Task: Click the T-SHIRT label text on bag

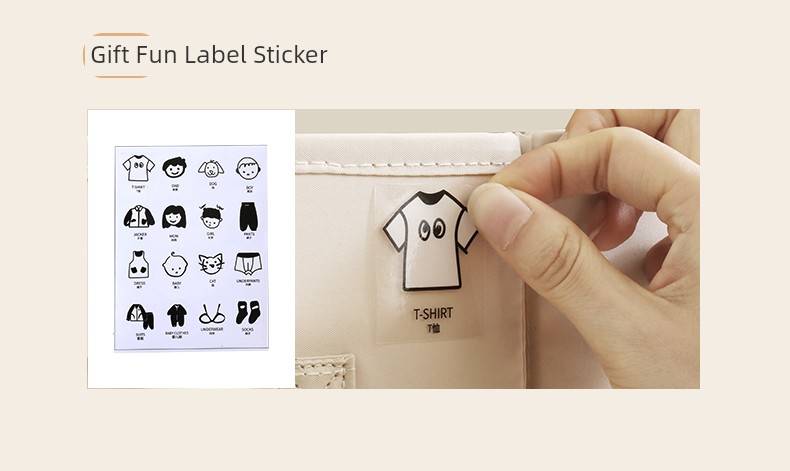Action: [x=433, y=314]
